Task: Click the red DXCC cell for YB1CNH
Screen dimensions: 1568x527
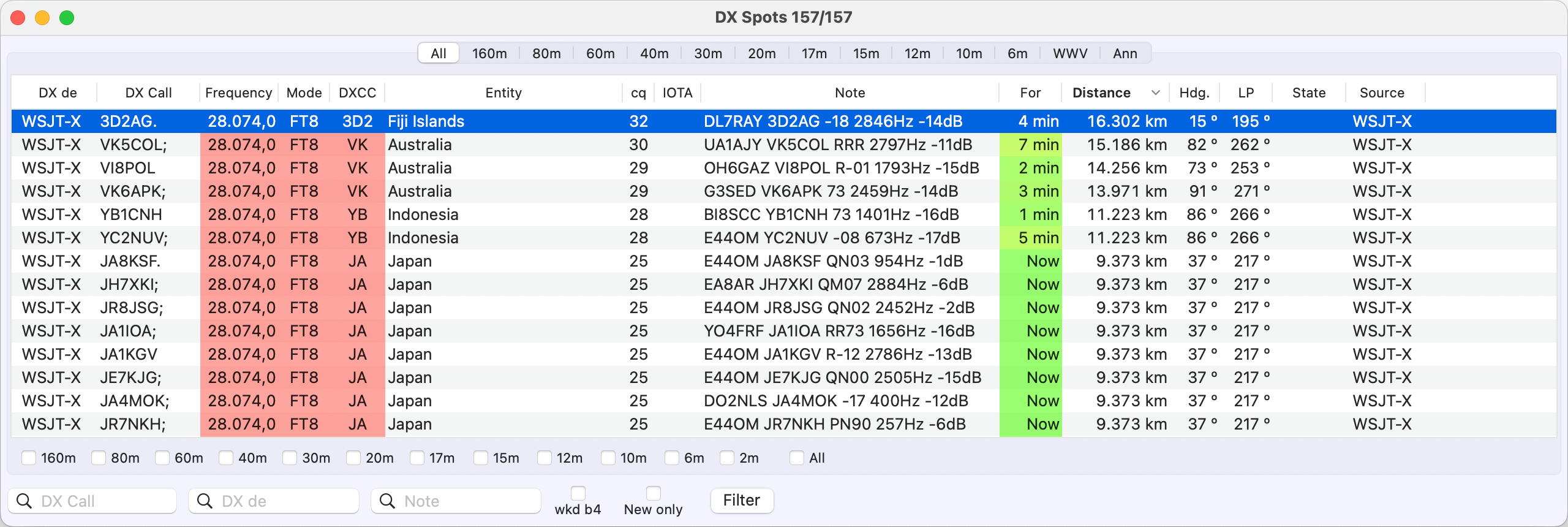Action: [357, 214]
